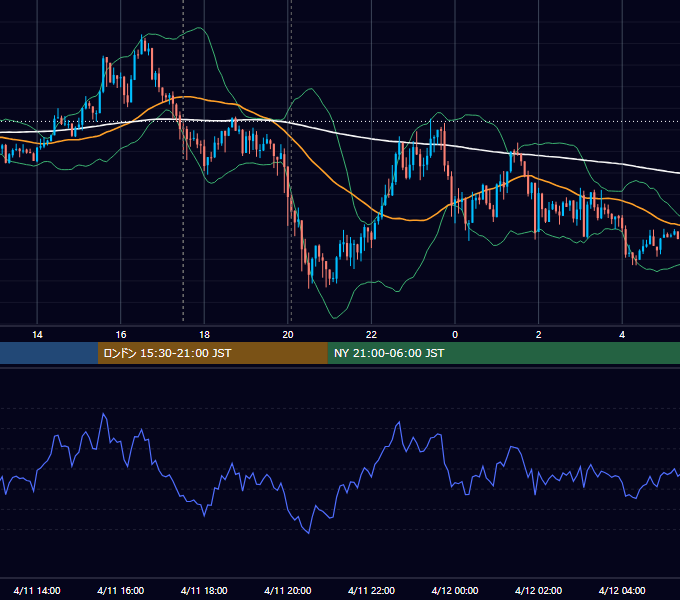This screenshot has height=600, width=680.
Task: Click hour label '4' on the upper axis
Action: (x=622, y=335)
